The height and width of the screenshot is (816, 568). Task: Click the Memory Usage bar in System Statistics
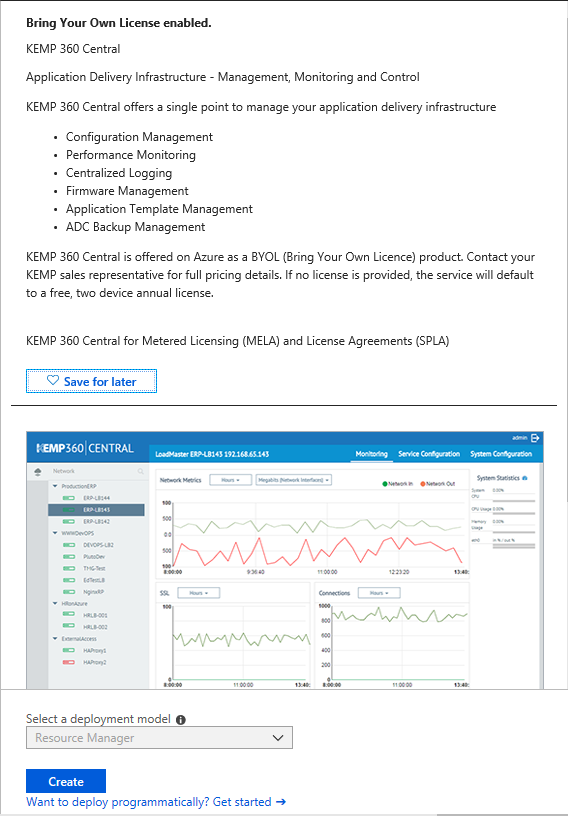click(513, 532)
